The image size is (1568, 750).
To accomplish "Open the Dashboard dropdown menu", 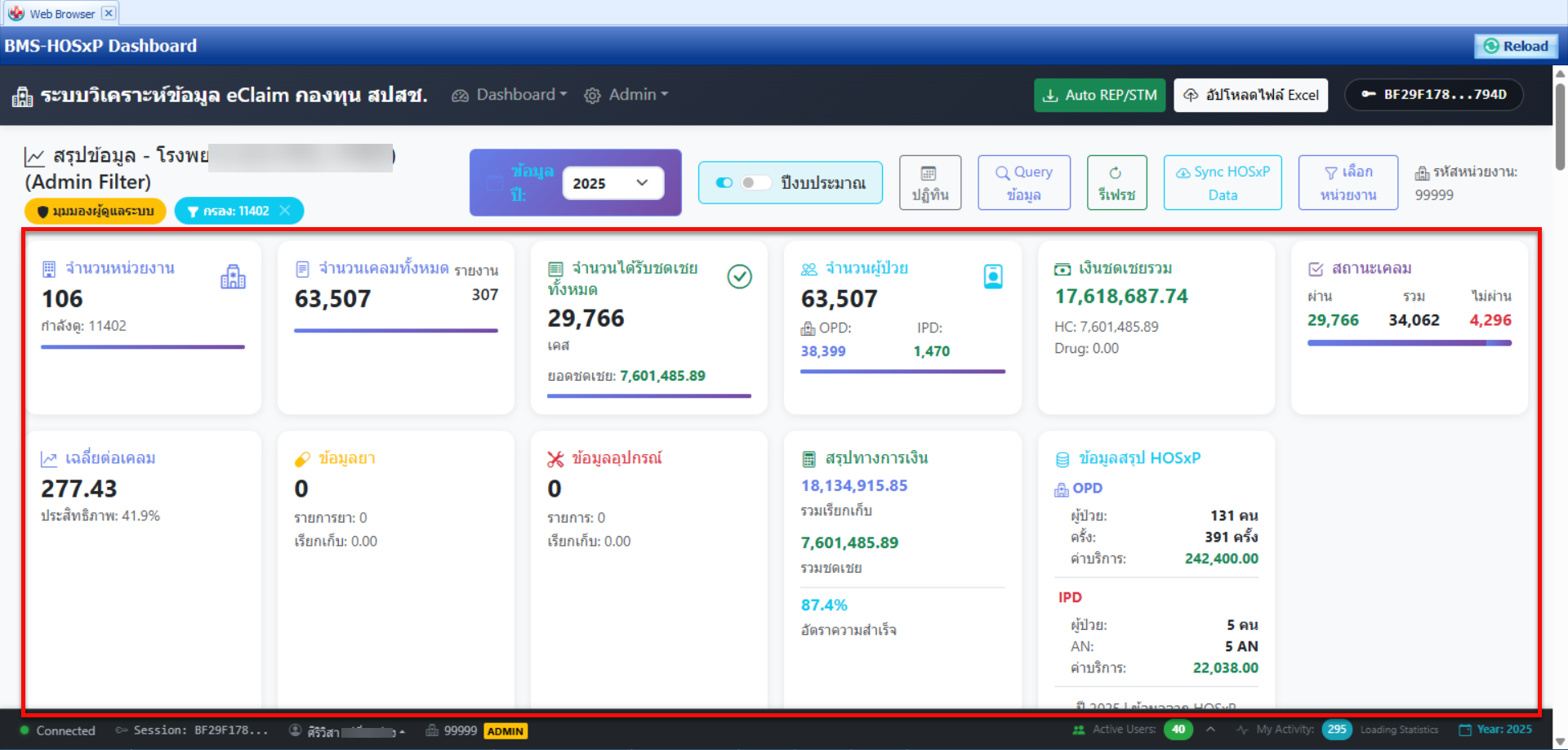I will pos(510,95).
